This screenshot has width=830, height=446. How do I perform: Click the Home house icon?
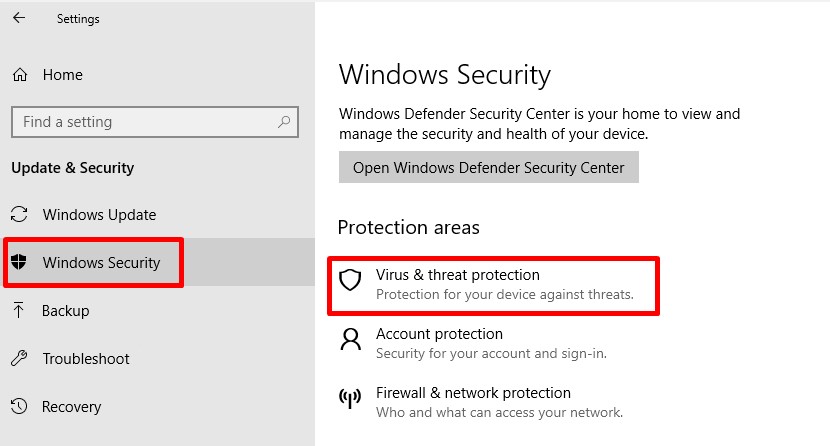point(20,75)
